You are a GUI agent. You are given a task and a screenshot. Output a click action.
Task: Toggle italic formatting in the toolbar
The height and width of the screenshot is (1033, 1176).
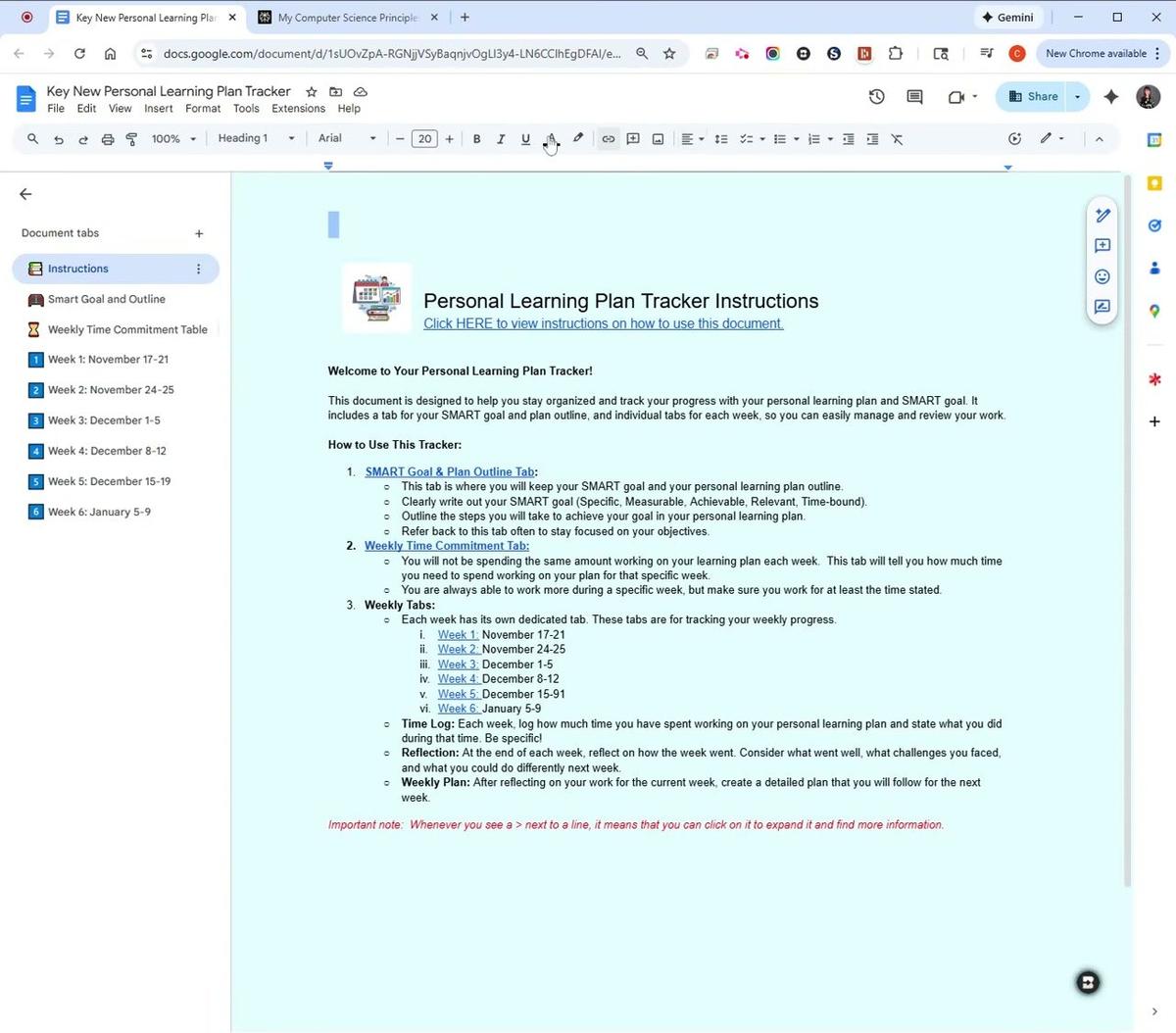(x=500, y=138)
